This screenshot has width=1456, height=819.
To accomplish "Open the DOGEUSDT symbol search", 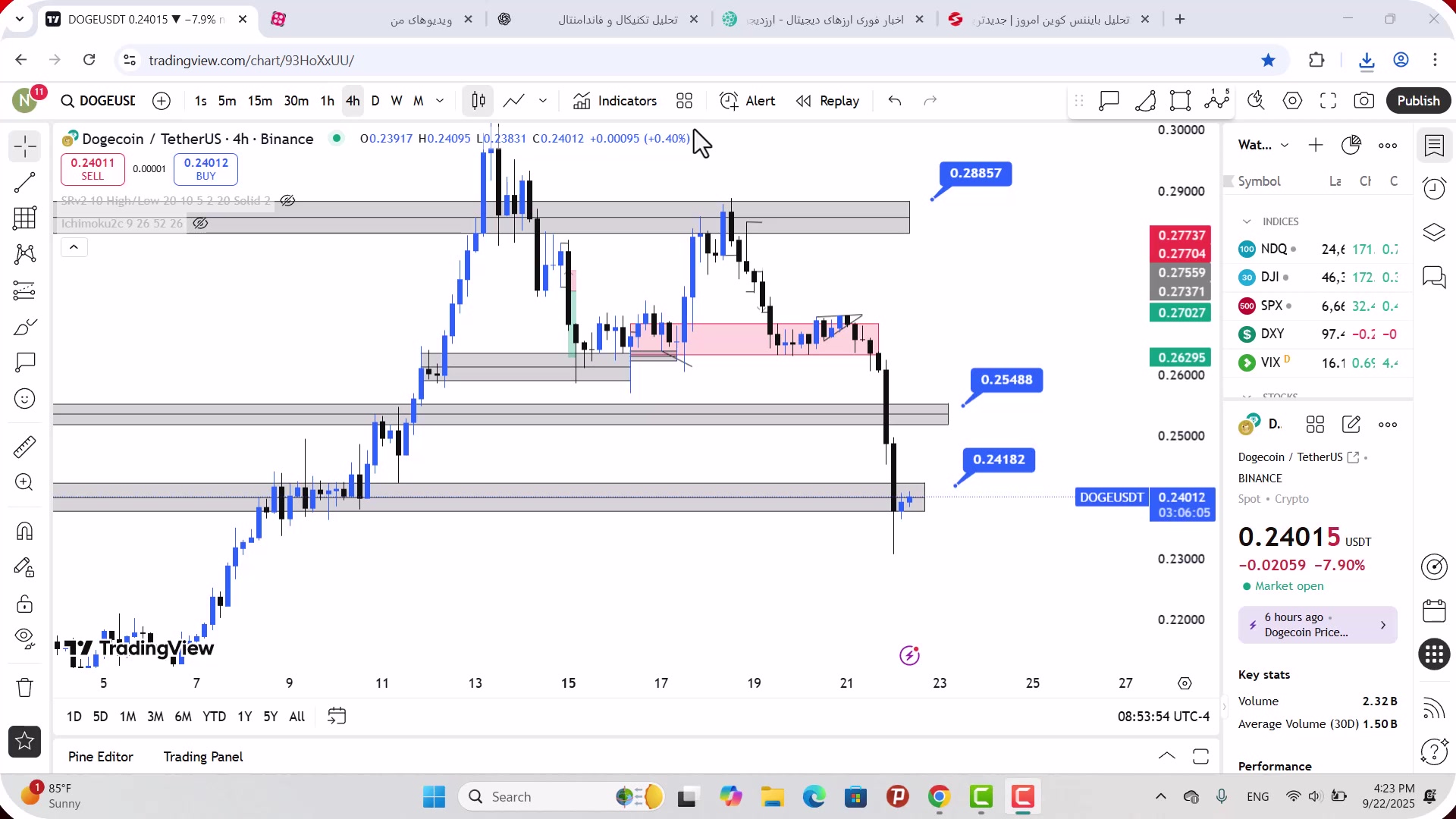I will click(x=99, y=101).
